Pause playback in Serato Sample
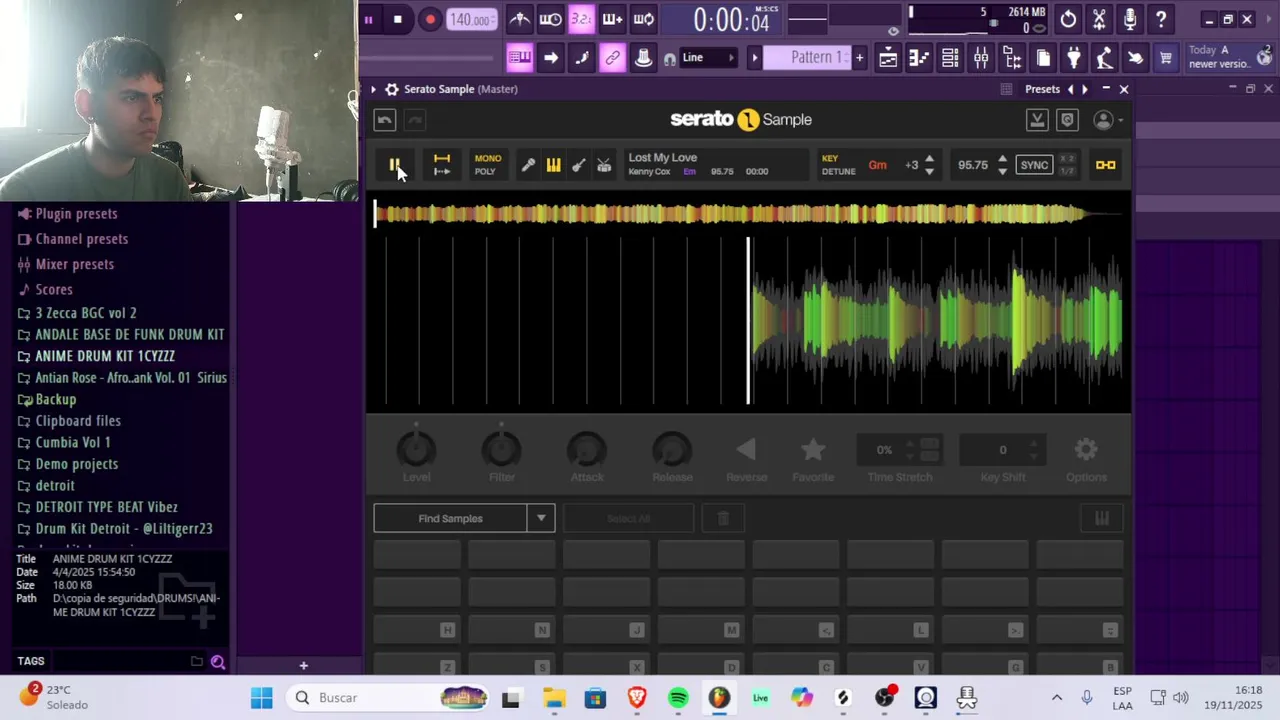Screen dimensions: 1280x720 [x=395, y=165]
